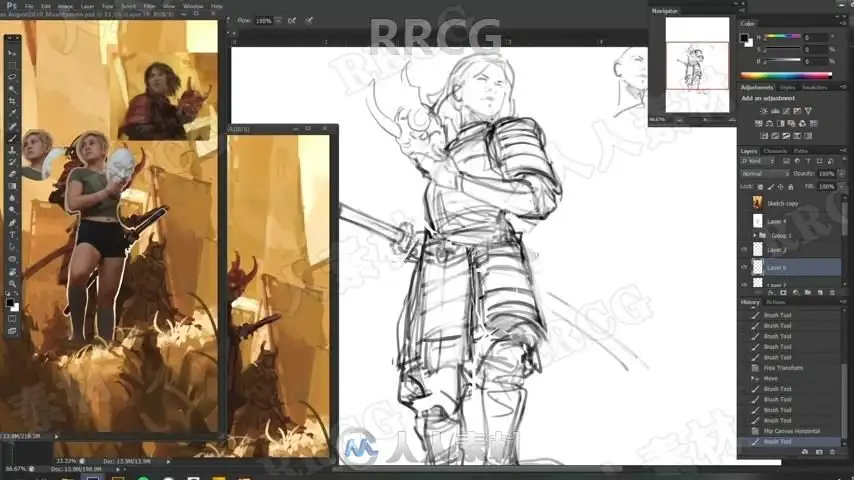
Task: Open the Edit menu
Action: [46, 6]
